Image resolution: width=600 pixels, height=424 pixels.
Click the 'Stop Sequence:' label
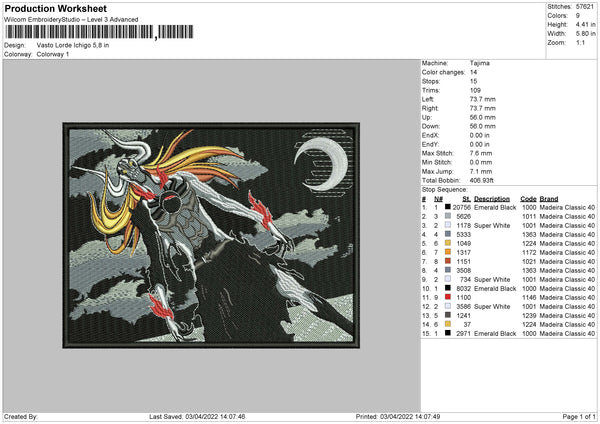click(x=445, y=190)
